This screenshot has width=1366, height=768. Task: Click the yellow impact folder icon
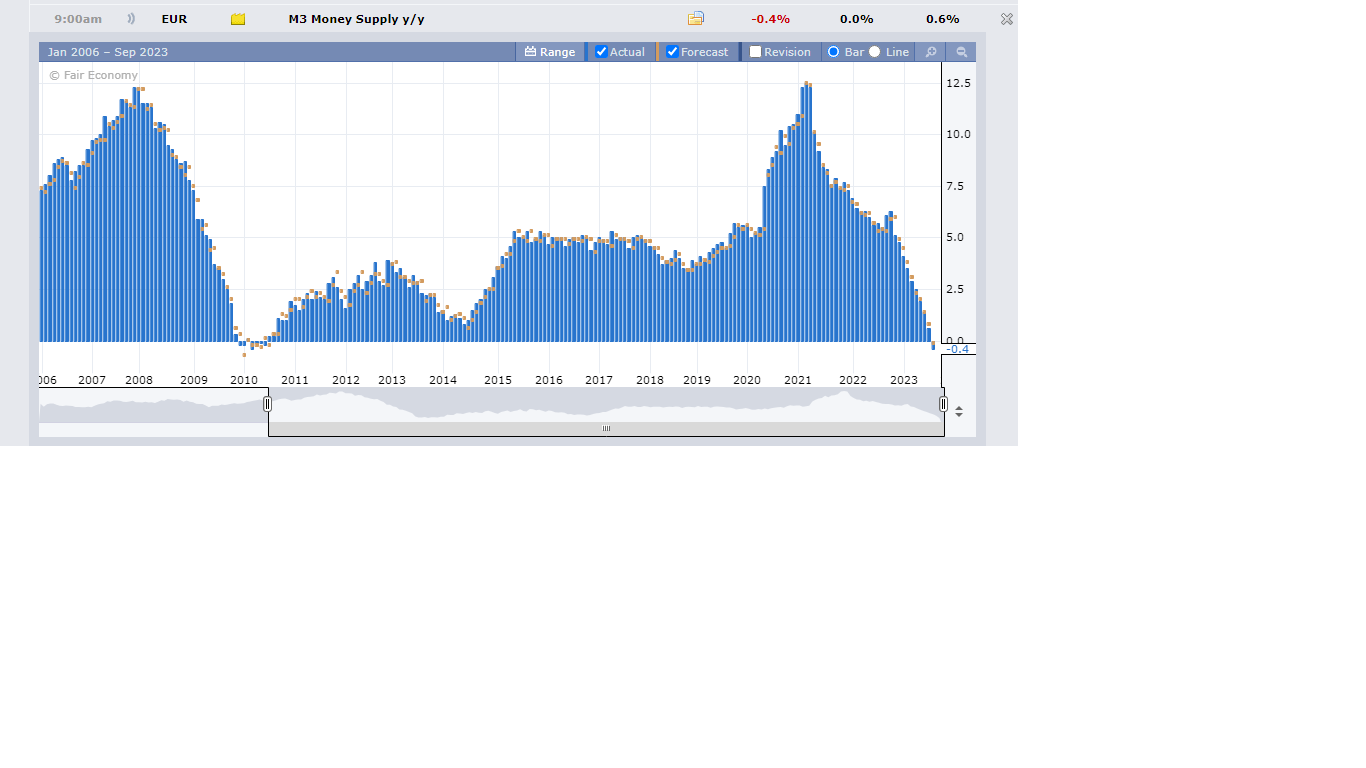pyautogui.click(x=238, y=19)
